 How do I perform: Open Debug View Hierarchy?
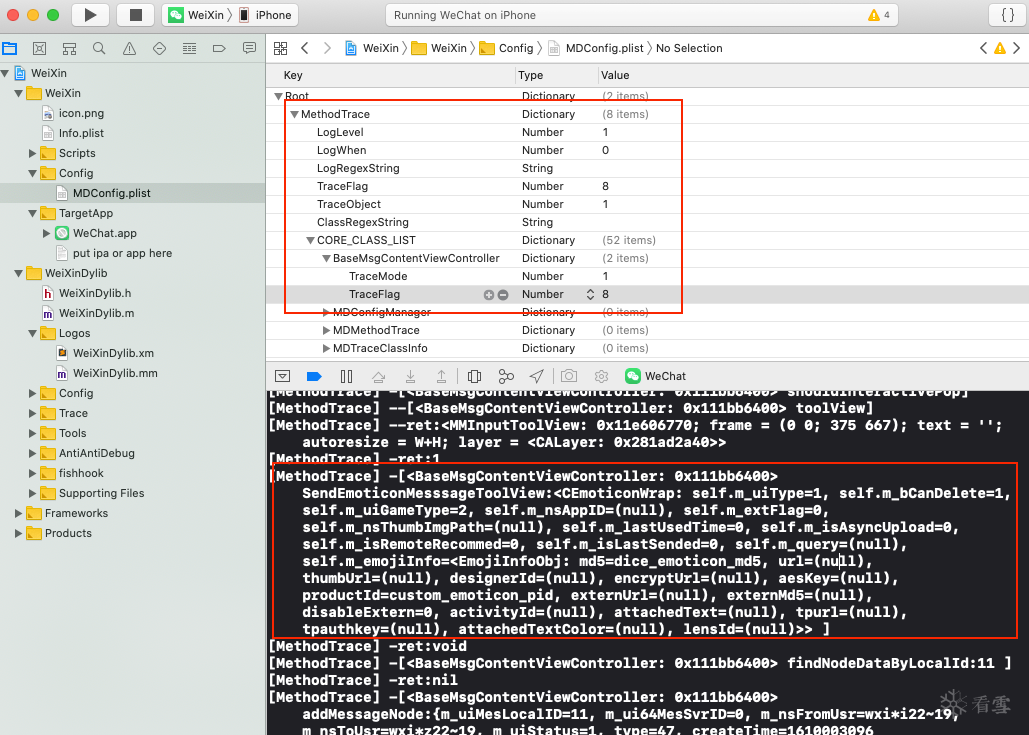point(474,376)
